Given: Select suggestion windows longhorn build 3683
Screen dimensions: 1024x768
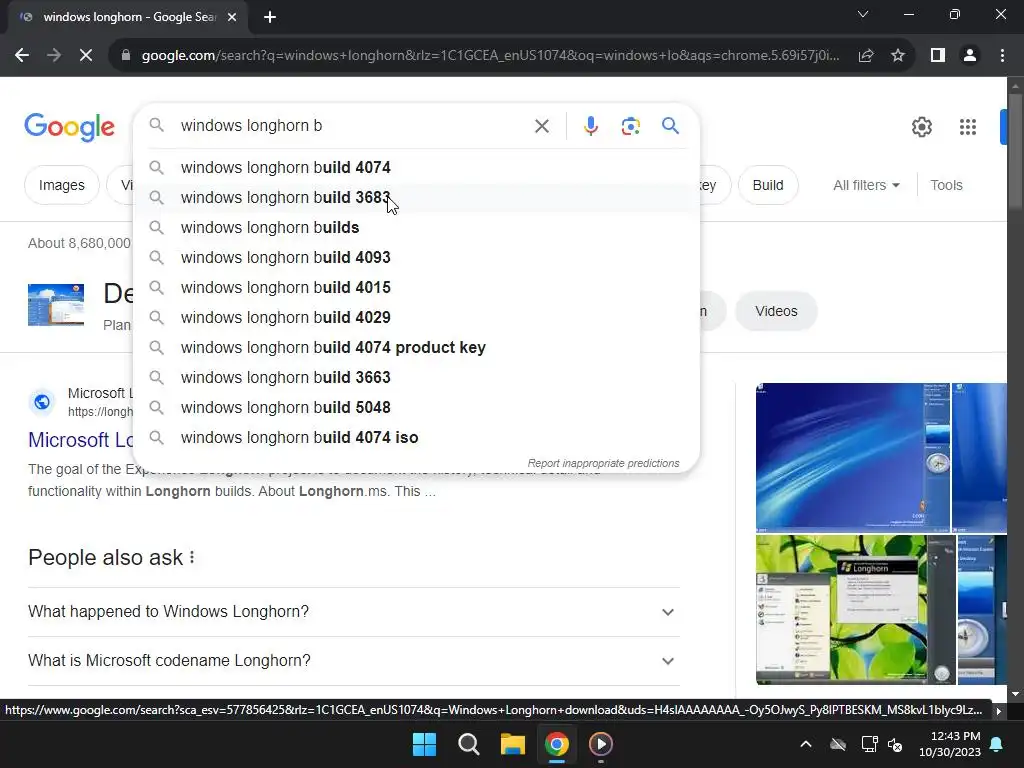Looking at the screenshot, I should click(416, 197).
